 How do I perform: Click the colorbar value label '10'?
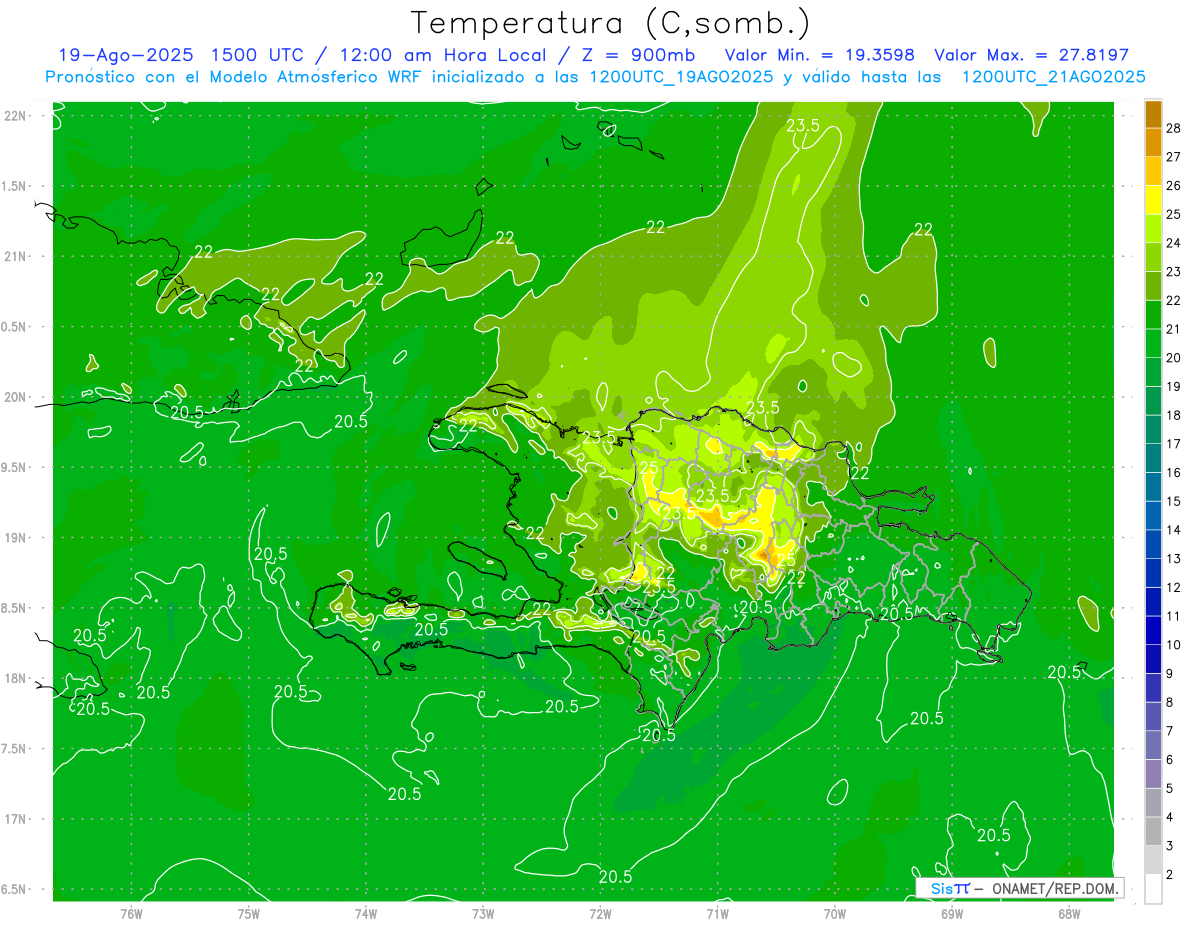click(1173, 645)
